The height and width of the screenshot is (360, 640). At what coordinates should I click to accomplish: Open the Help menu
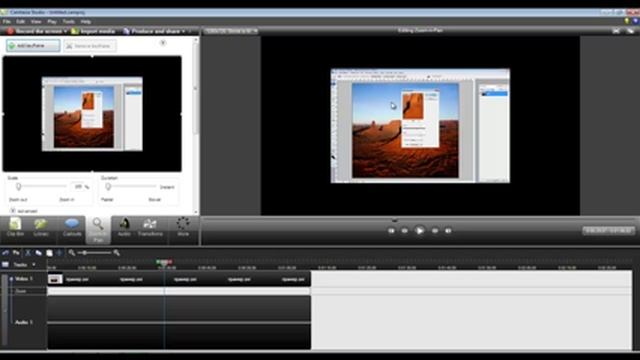tap(86, 22)
